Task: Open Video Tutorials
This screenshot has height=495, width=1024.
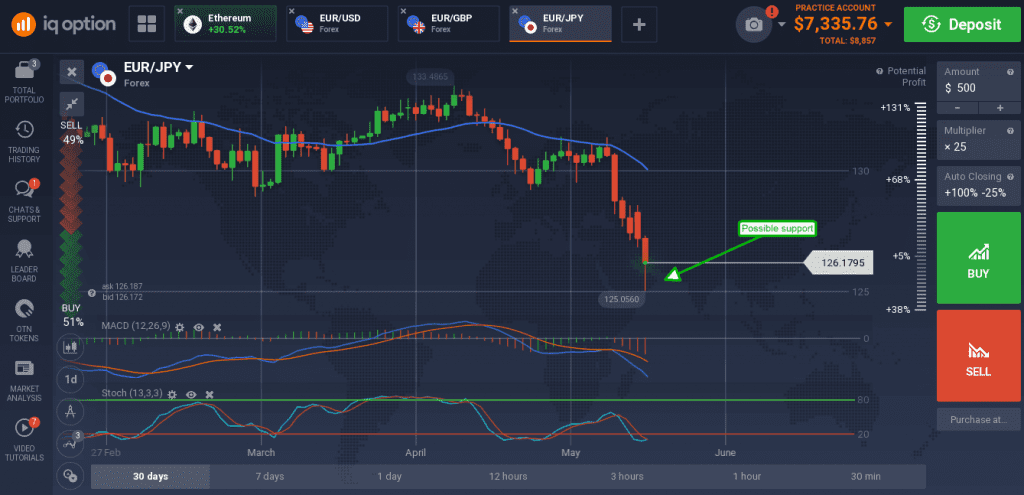Action: (x=24, y=440)
